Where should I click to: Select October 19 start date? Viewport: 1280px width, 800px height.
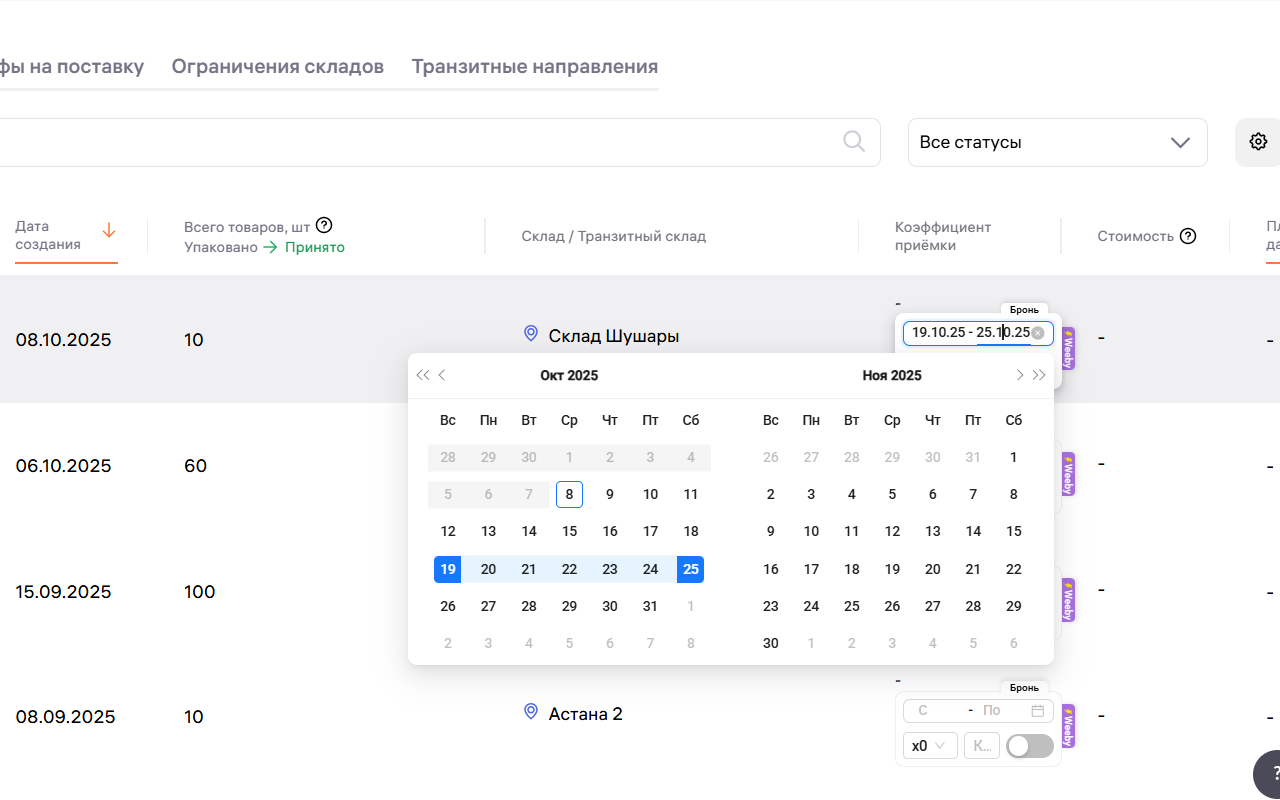pyautogui.click(x=448, y=569)
